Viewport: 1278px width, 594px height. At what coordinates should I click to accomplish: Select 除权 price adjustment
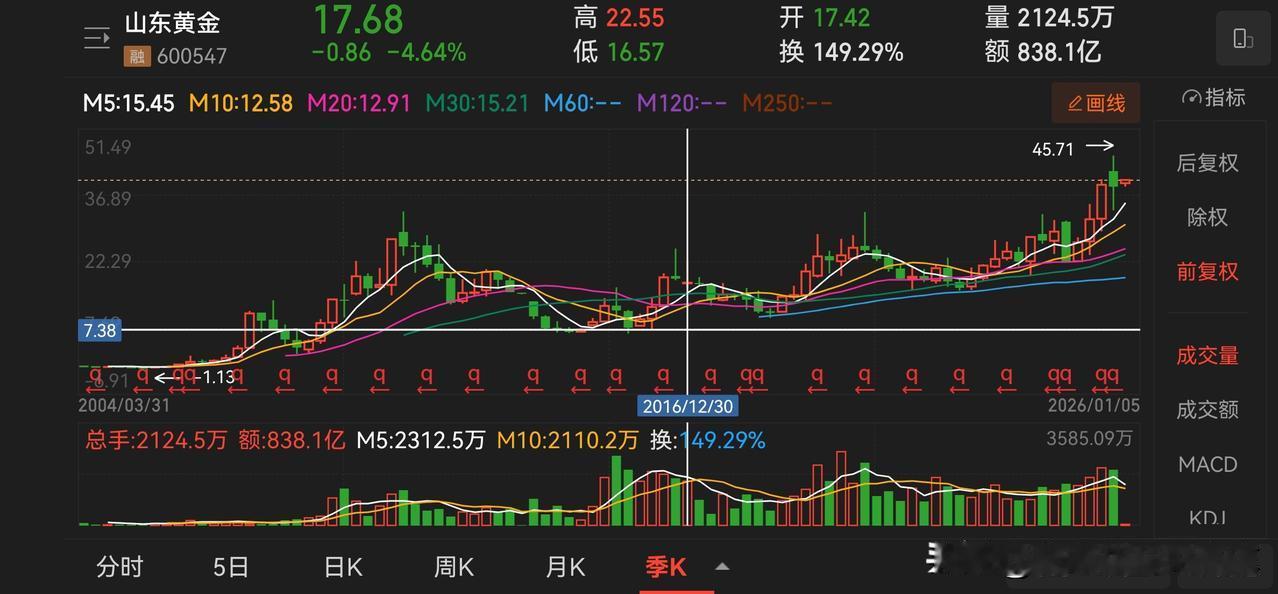coord(1208,217)
